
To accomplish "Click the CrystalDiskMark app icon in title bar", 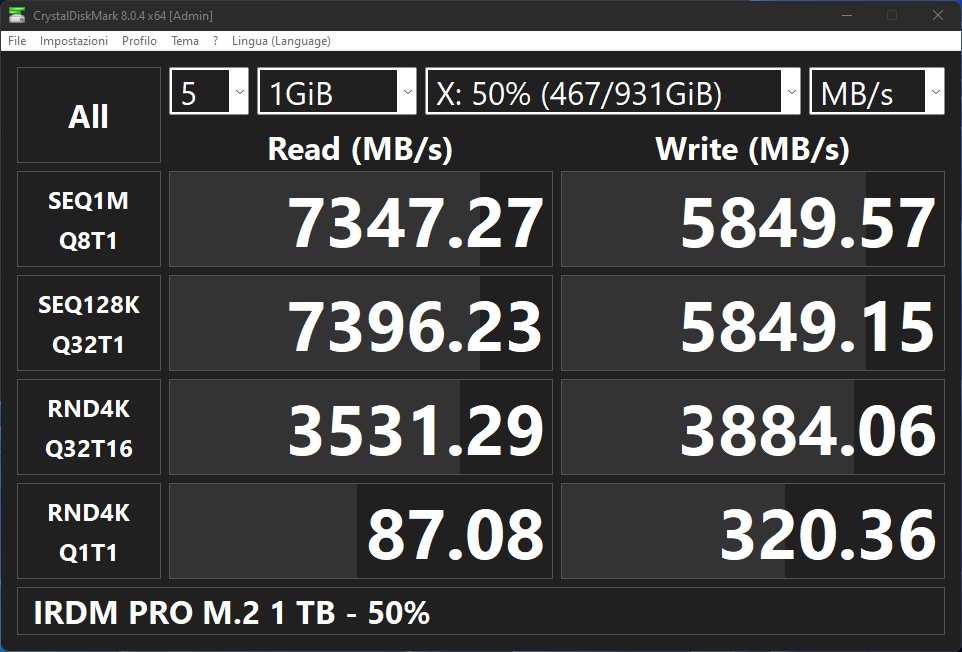I will coord(17,15).
